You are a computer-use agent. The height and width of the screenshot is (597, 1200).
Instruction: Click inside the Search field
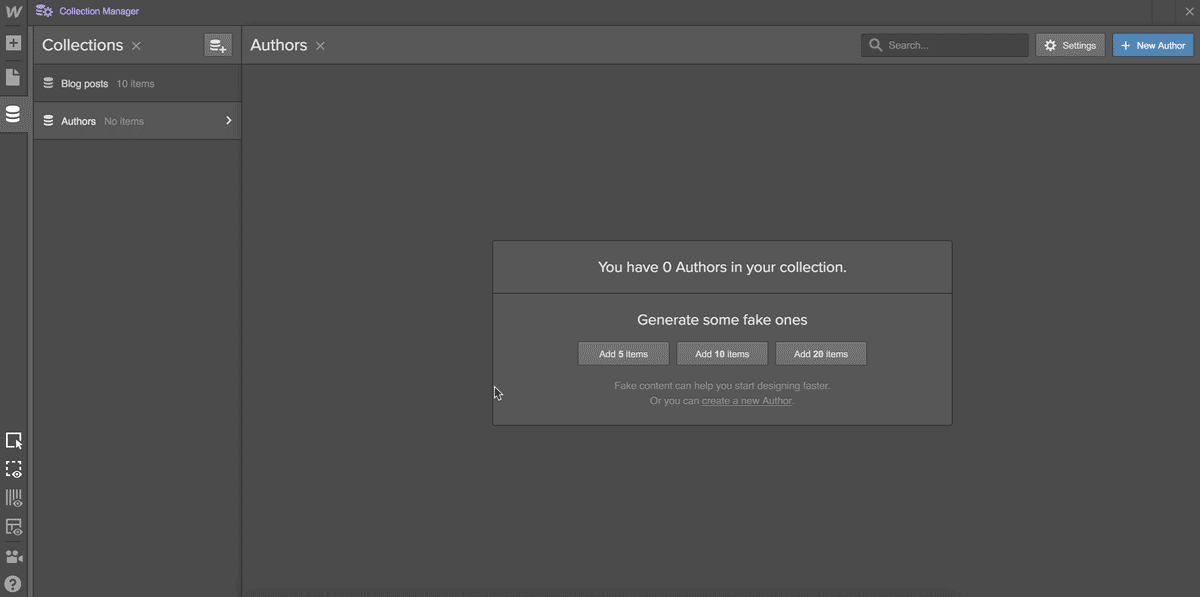[944, 45]
